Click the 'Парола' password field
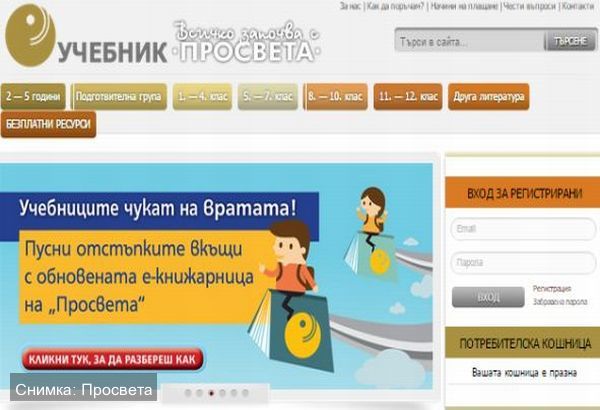600x410 pixels. (x=523, y=263)
